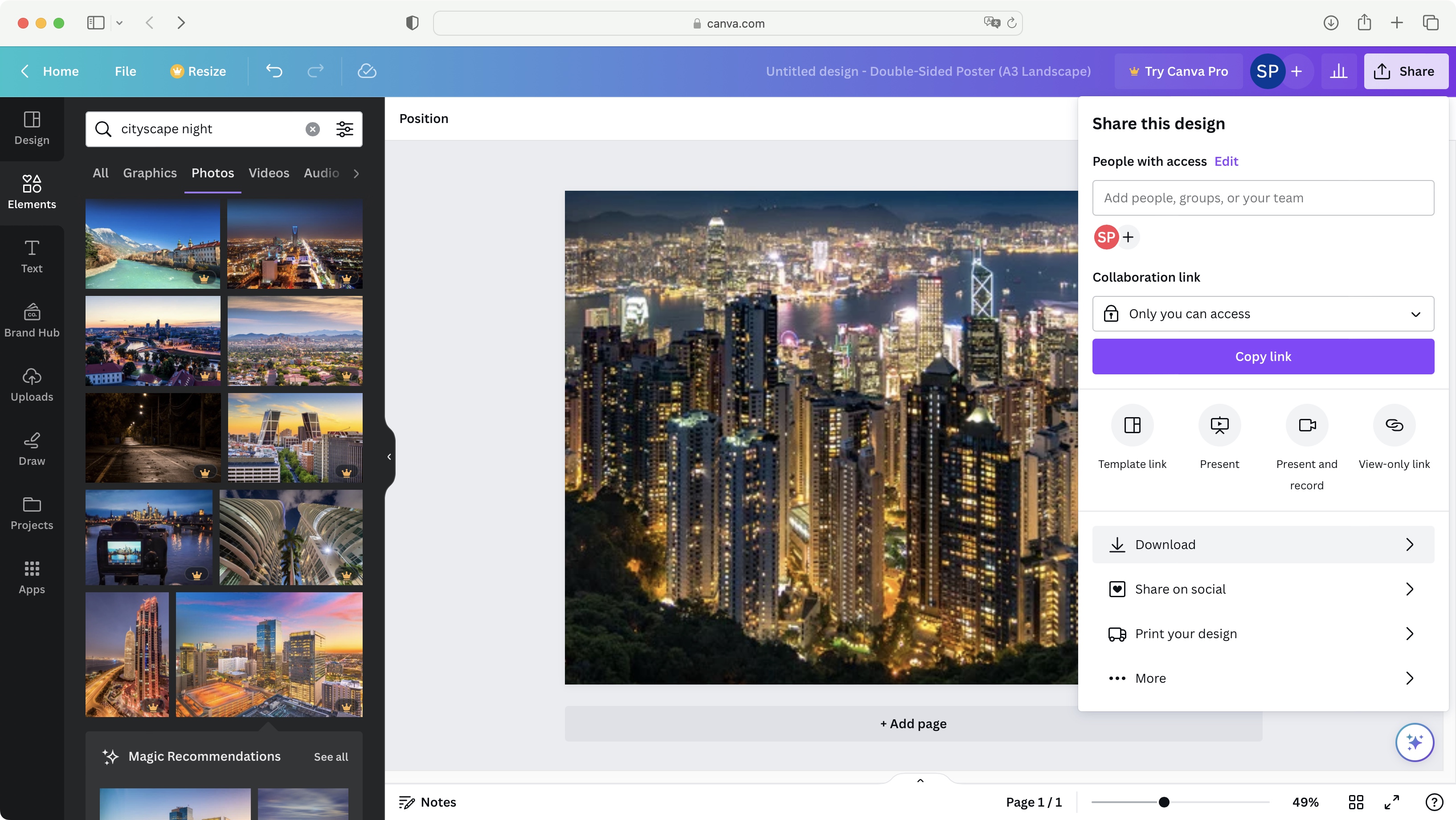Open Brand Hub from the sidebar
This screenshot has height=820, width=1456.
pyautogui.click(x=31, y=320)
